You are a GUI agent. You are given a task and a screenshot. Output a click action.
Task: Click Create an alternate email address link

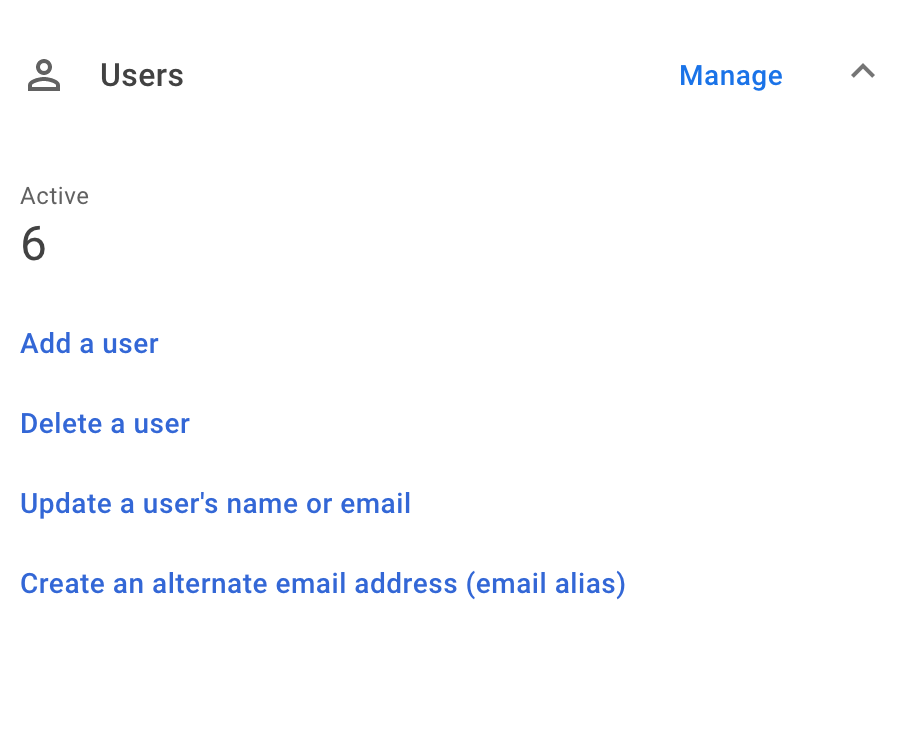point(323,584)
